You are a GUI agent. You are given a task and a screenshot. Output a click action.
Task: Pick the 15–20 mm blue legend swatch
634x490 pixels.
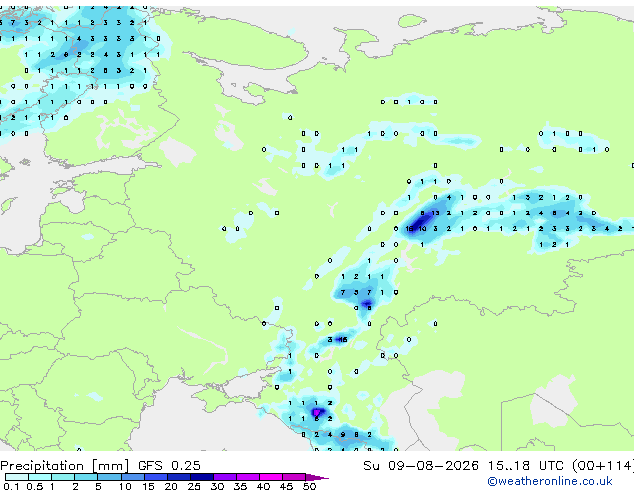[x=155, y=477]
